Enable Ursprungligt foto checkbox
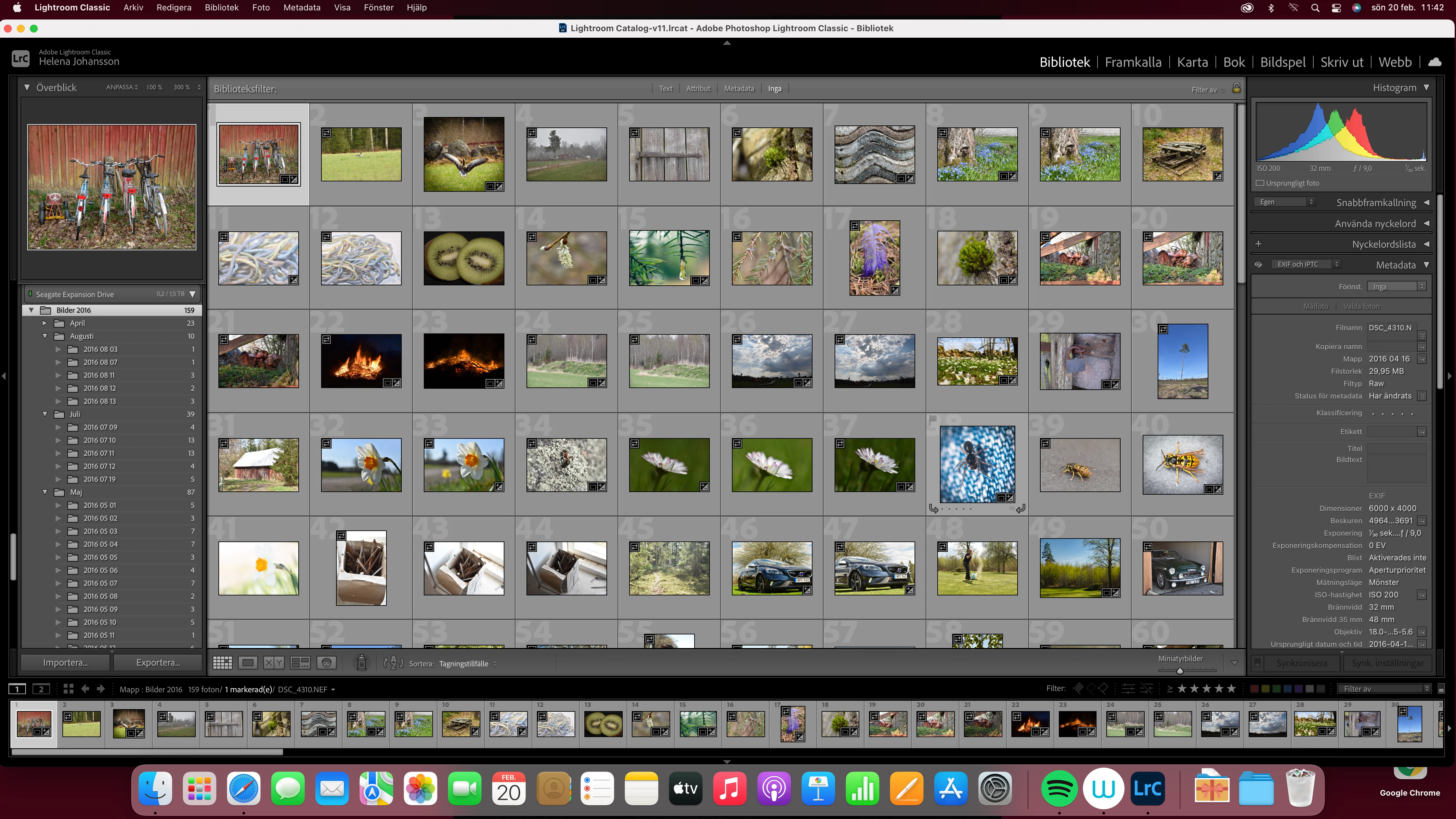Viewport: 1456px width, 819px height. tap(1260, 183)
